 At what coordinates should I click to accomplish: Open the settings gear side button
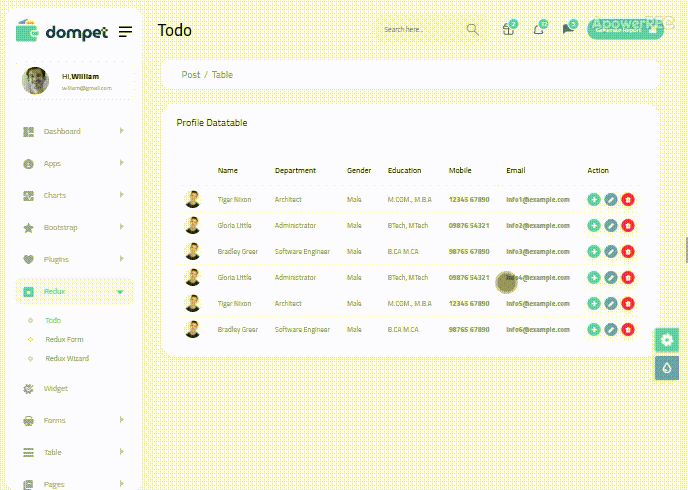coord(667,340)
